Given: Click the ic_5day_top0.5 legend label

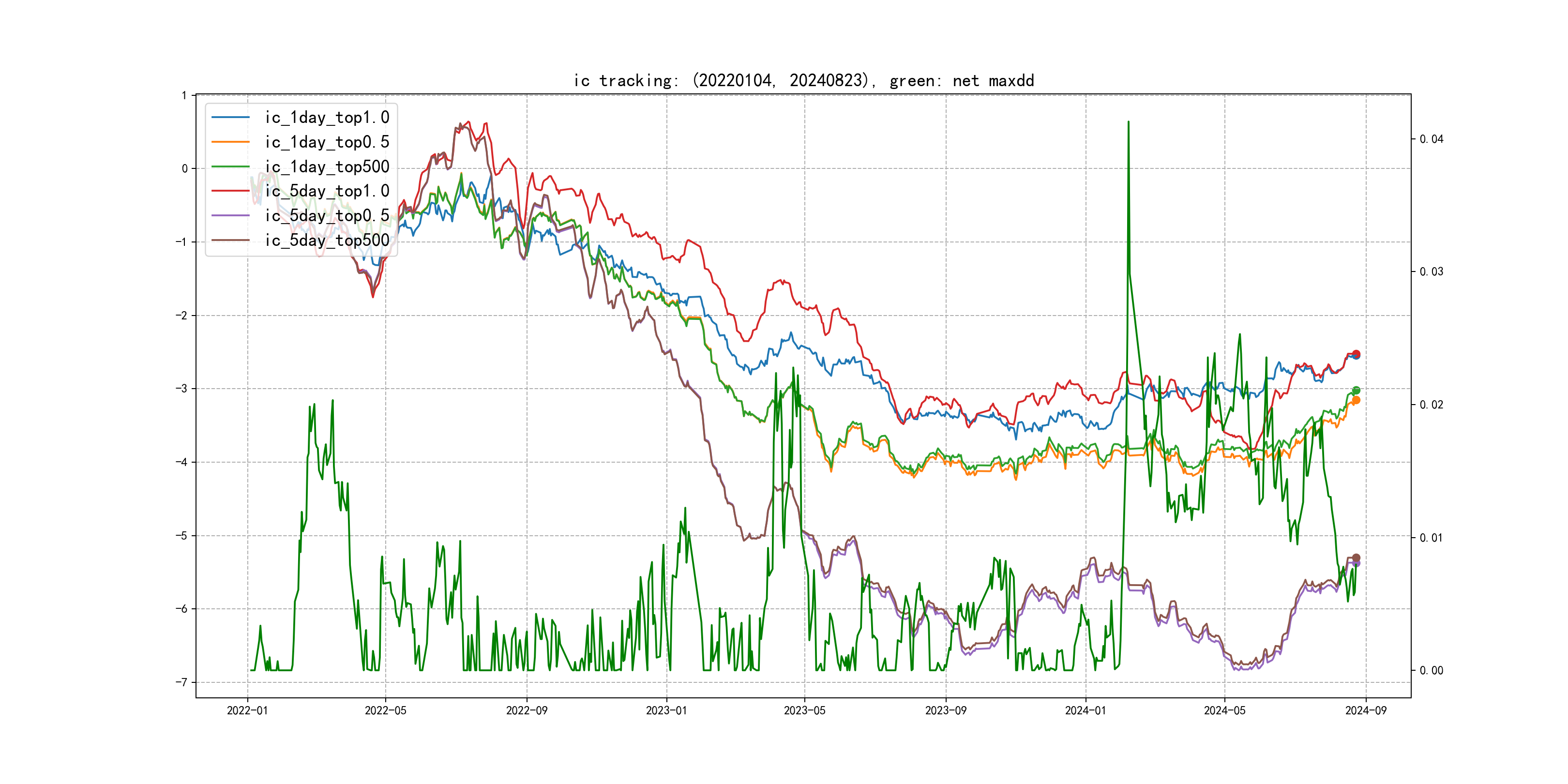Looking at the screenshot, I should tap(327, 215).
